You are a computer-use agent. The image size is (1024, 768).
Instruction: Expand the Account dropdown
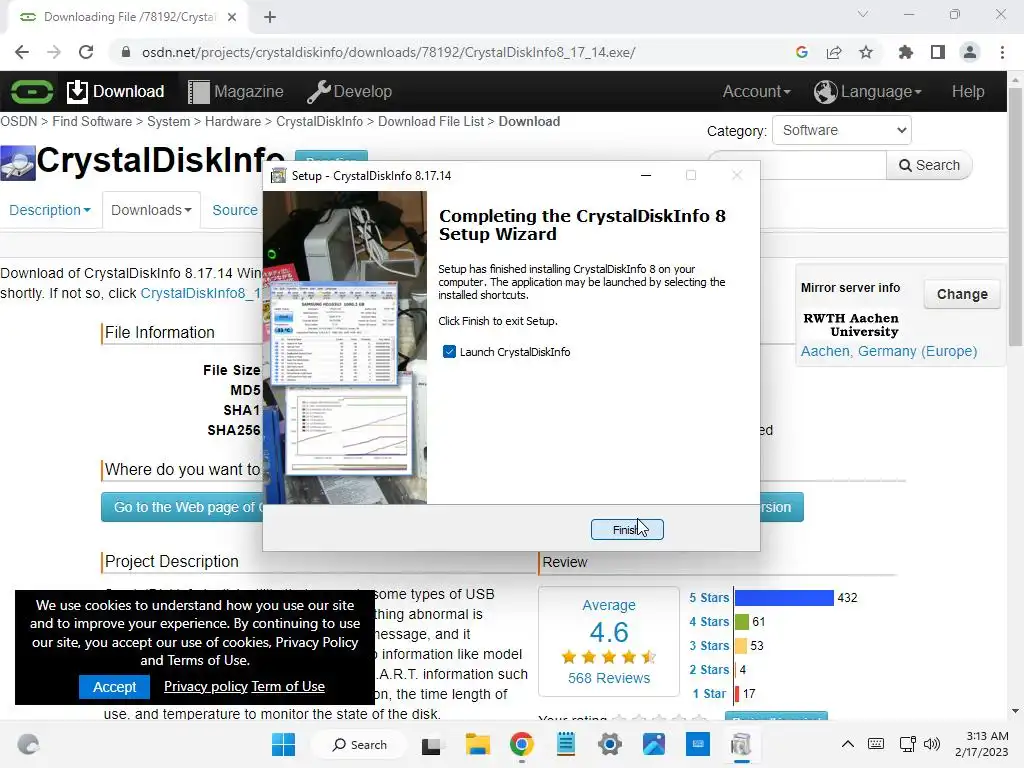756,91
